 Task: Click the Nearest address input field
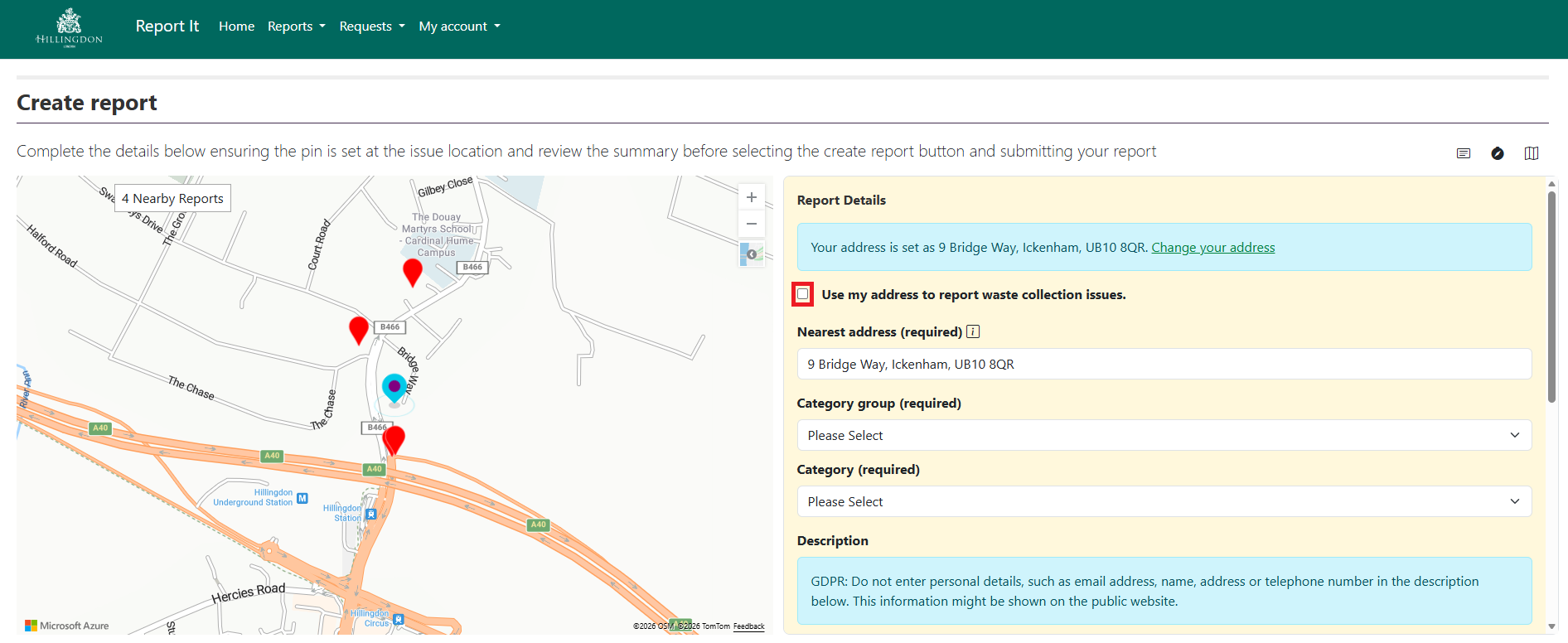[x=1164, y=364]
